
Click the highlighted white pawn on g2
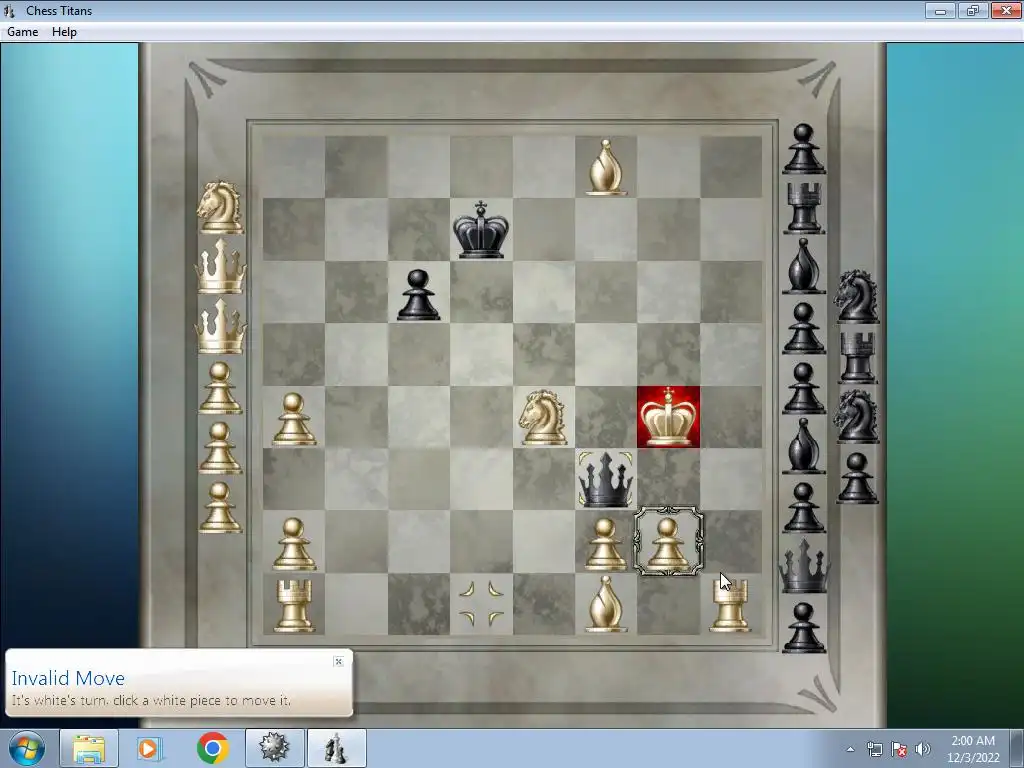click(668, 542)
